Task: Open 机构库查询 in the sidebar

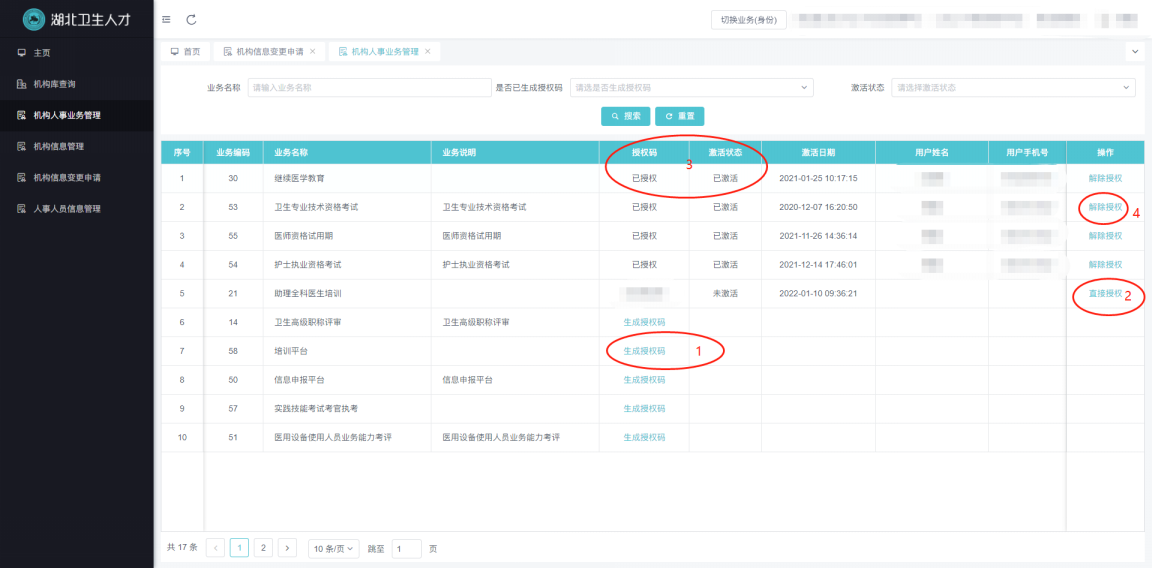Action: 54,84
